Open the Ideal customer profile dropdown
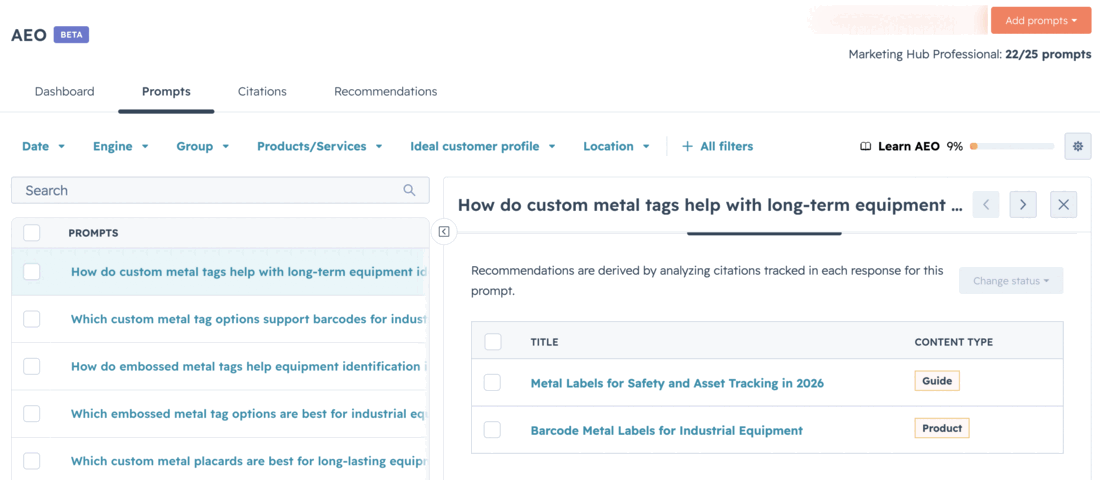 tap(483, 146)
